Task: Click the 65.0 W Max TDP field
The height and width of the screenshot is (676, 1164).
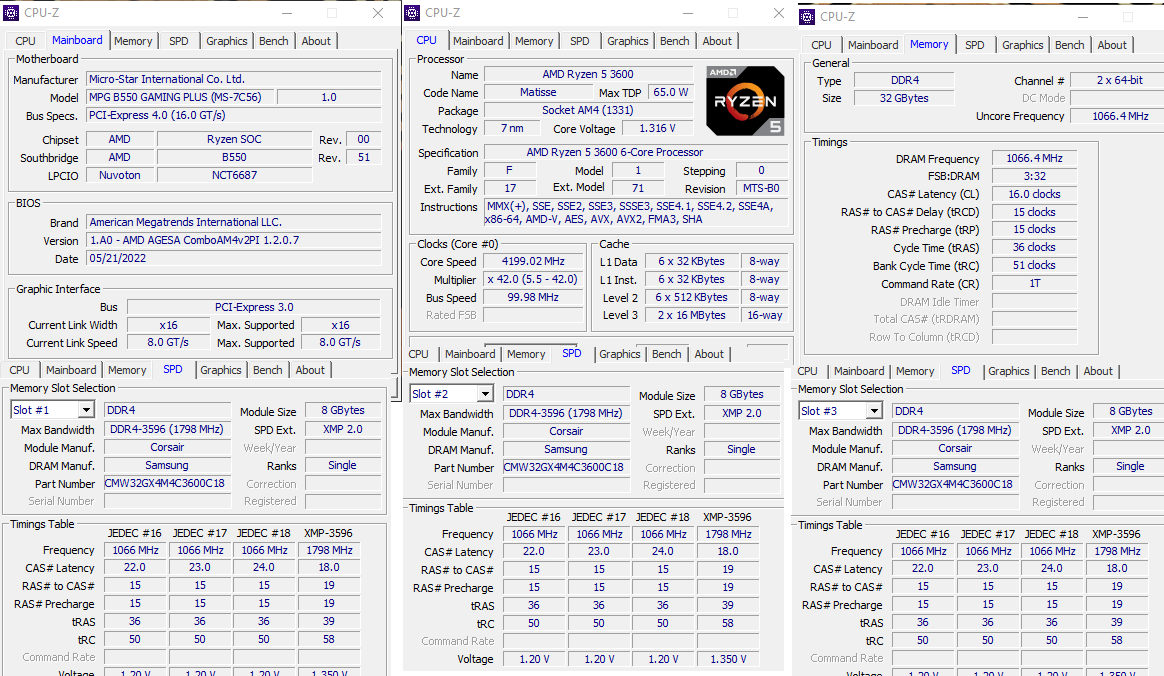Action: 670,92
